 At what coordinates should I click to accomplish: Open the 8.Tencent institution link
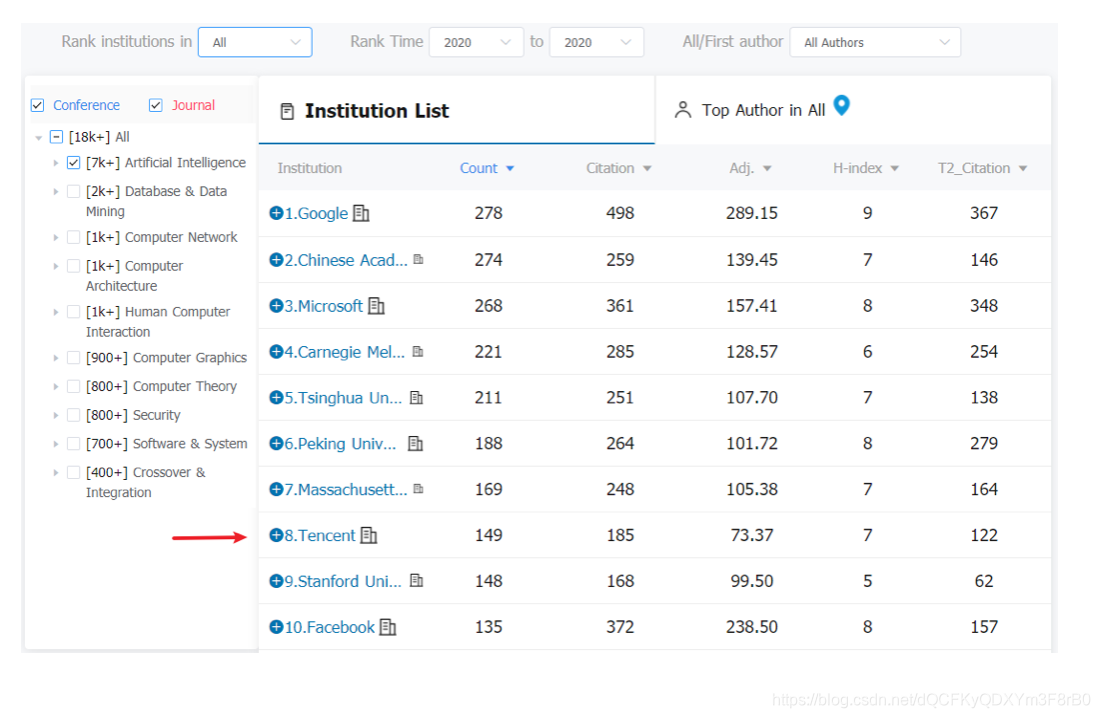point(320,536)
